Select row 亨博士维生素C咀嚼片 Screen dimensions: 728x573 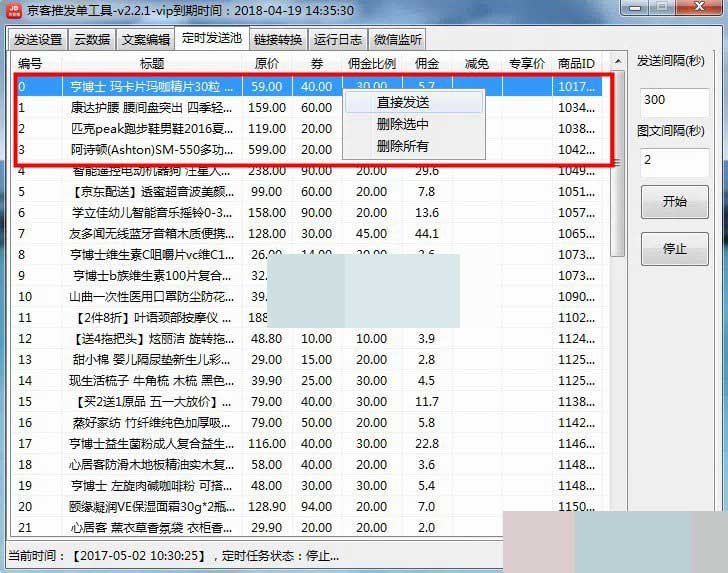(x=309, y=254)
